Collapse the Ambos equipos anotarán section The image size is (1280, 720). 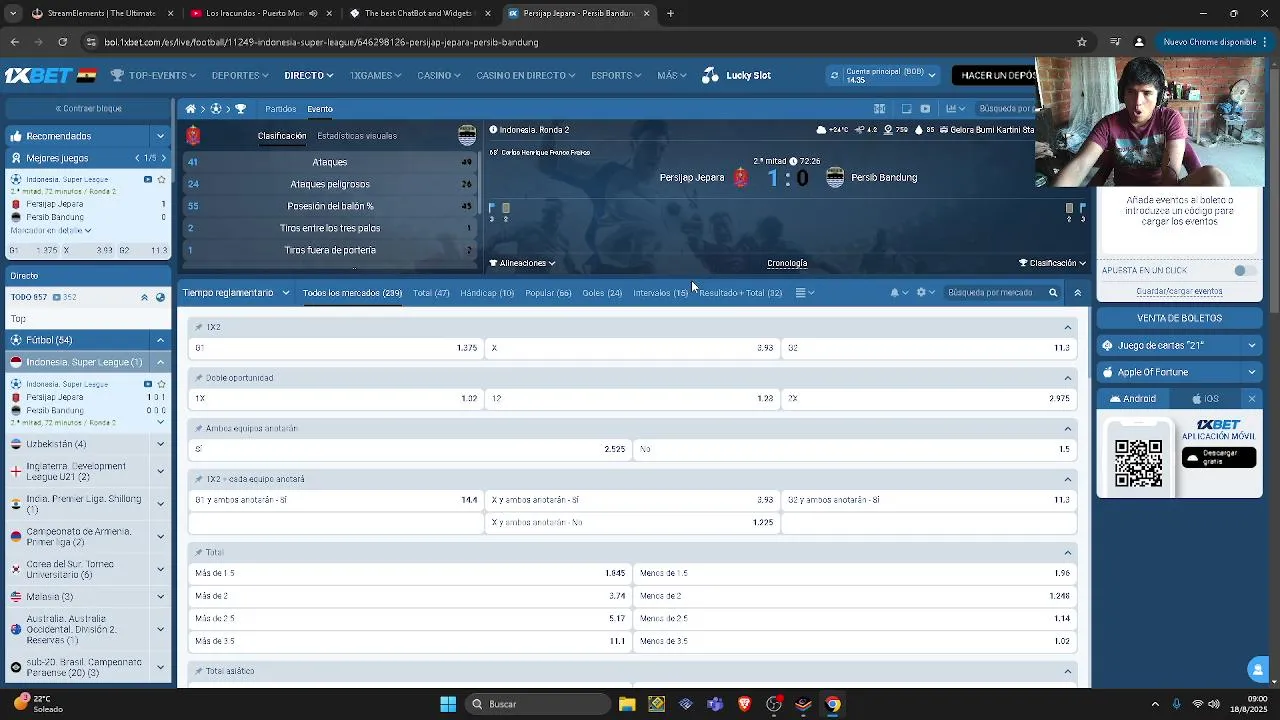coord(1068,428)
